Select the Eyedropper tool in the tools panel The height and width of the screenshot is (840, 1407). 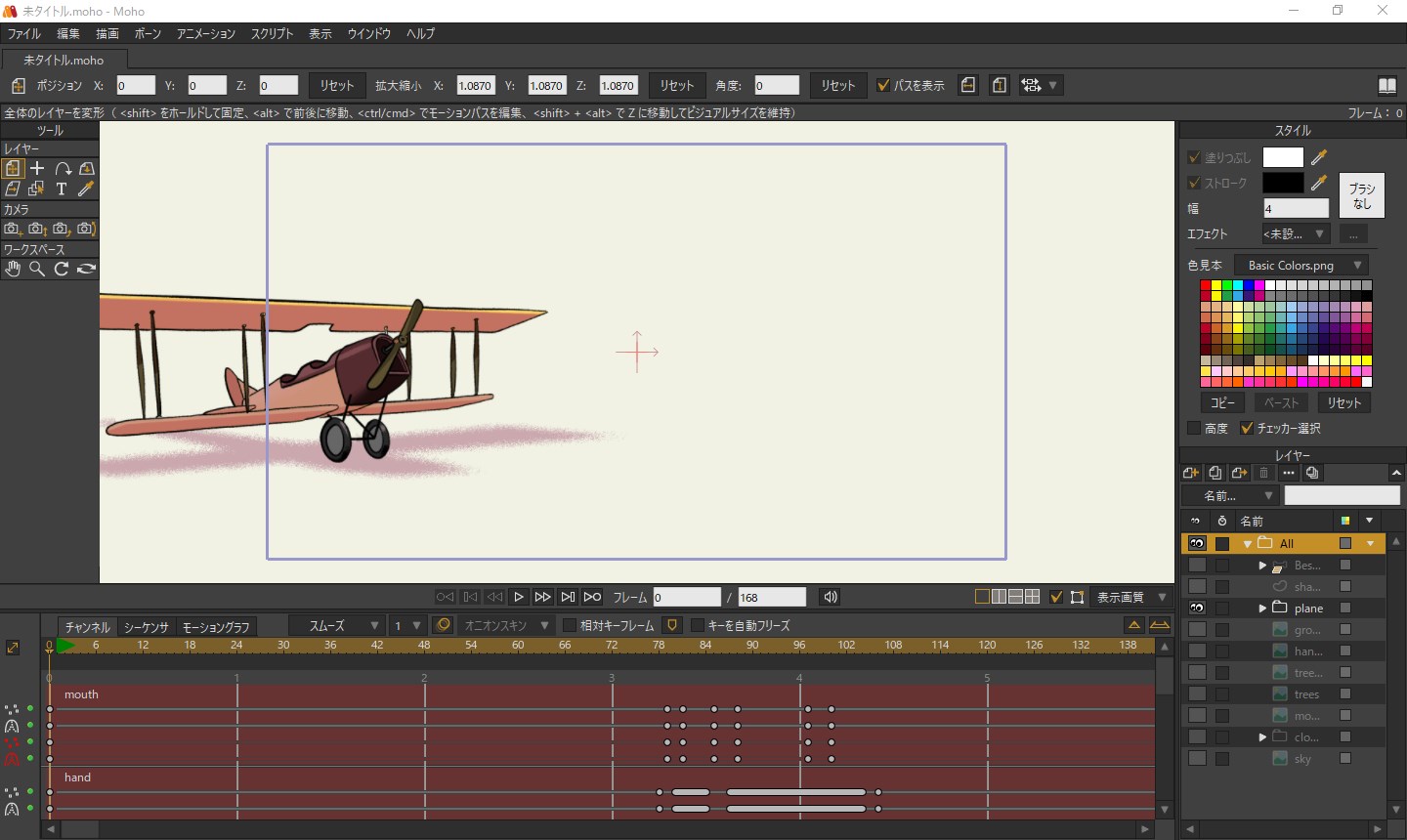pyautogui.click(x=86, y=189)
